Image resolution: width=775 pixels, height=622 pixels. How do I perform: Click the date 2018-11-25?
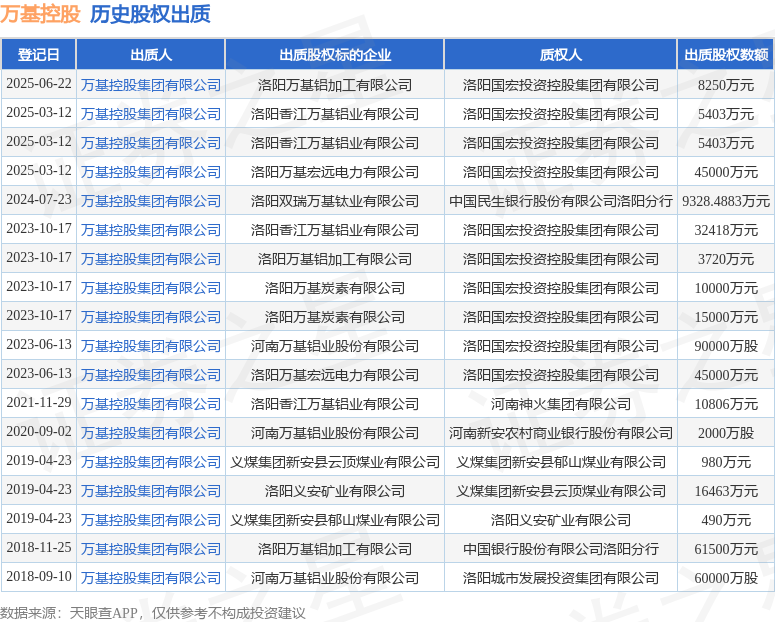39,548
